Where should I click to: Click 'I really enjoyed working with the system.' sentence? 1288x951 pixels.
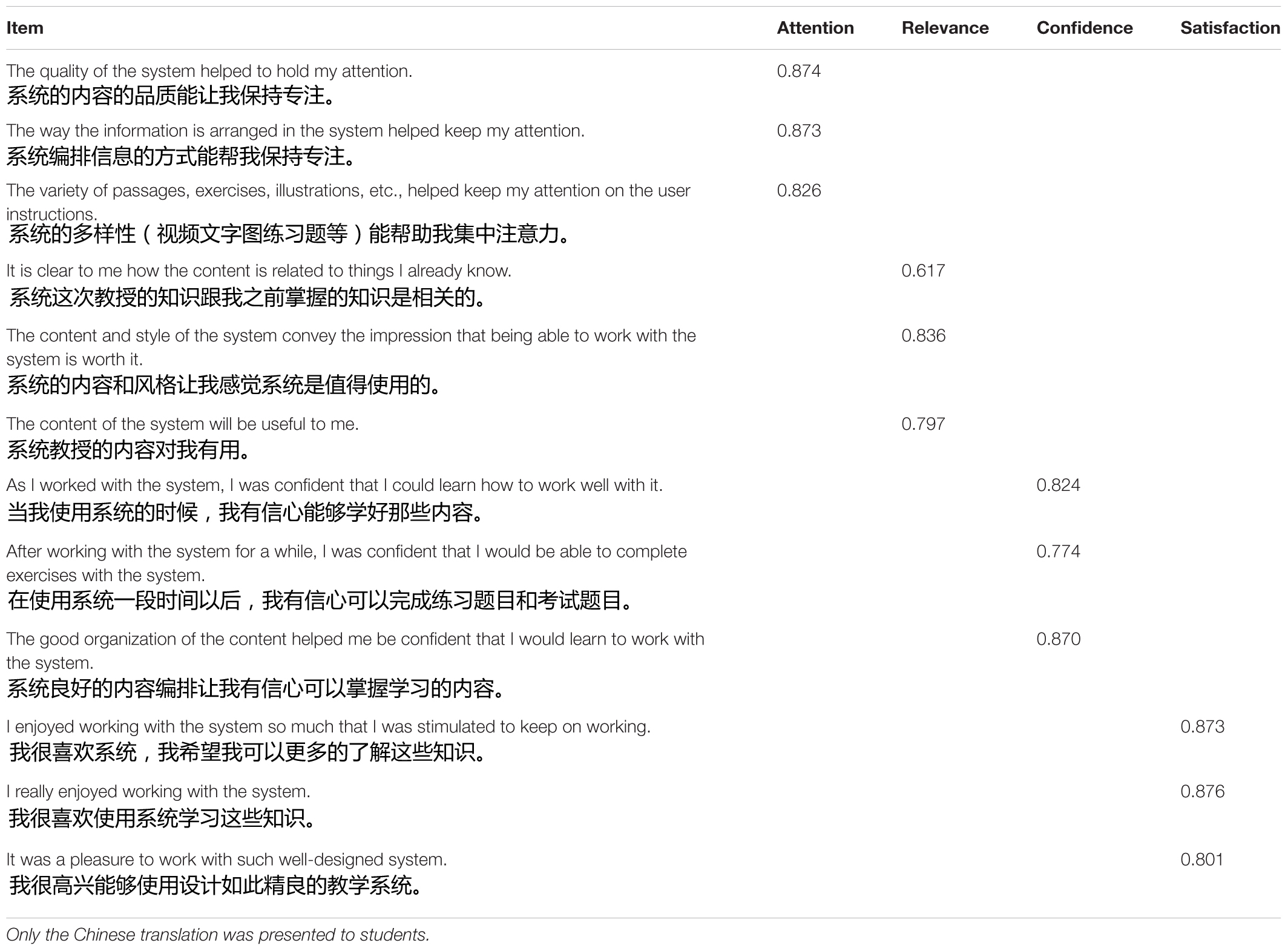coord(159,792)
